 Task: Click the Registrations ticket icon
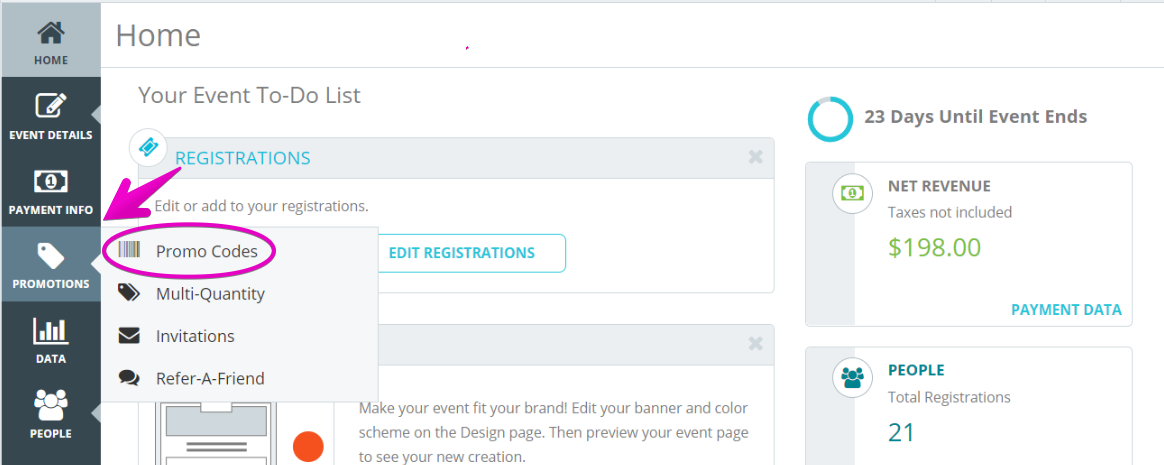click(148, 147)
